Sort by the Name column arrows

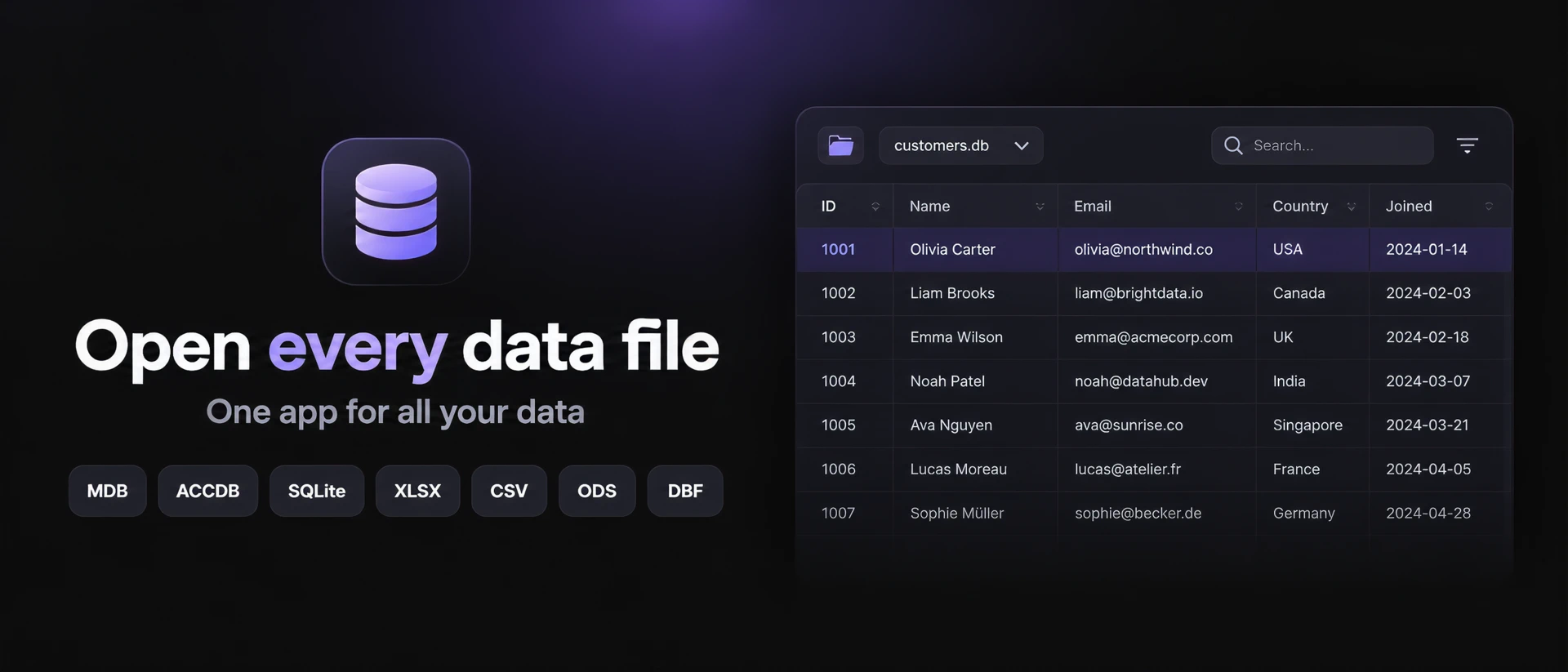coord(1040,207)
